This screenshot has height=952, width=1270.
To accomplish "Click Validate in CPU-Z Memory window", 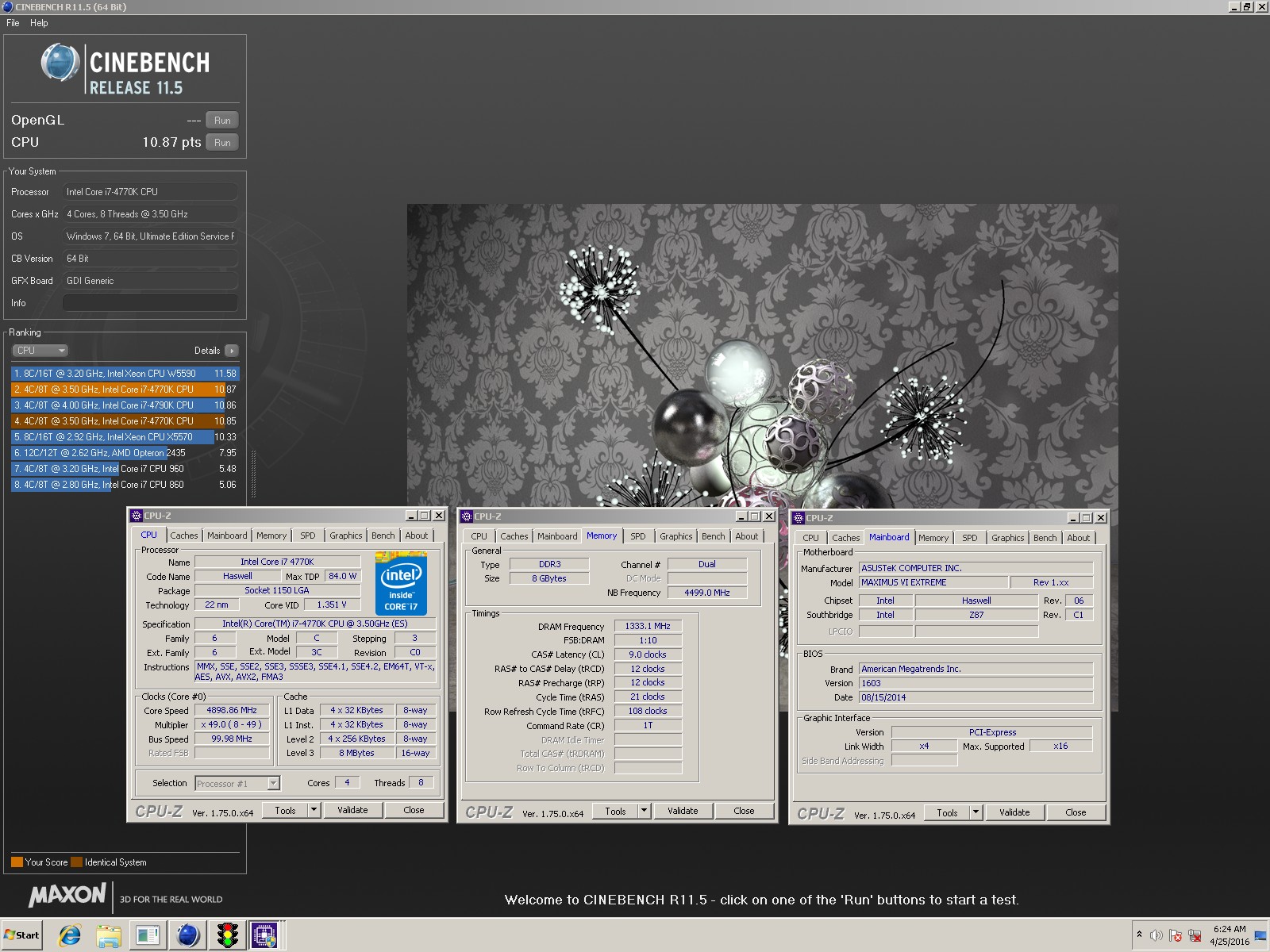I will pyautogui.click(x=683, y=811).
